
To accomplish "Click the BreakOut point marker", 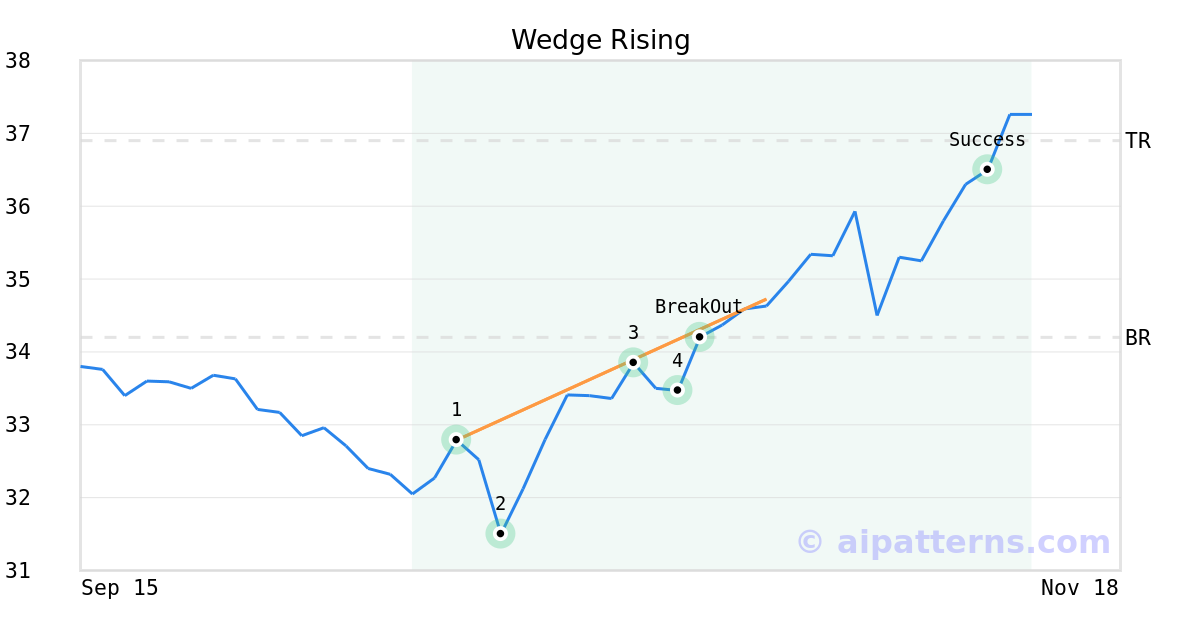I will pyautogui.click(x=699, y=337).
